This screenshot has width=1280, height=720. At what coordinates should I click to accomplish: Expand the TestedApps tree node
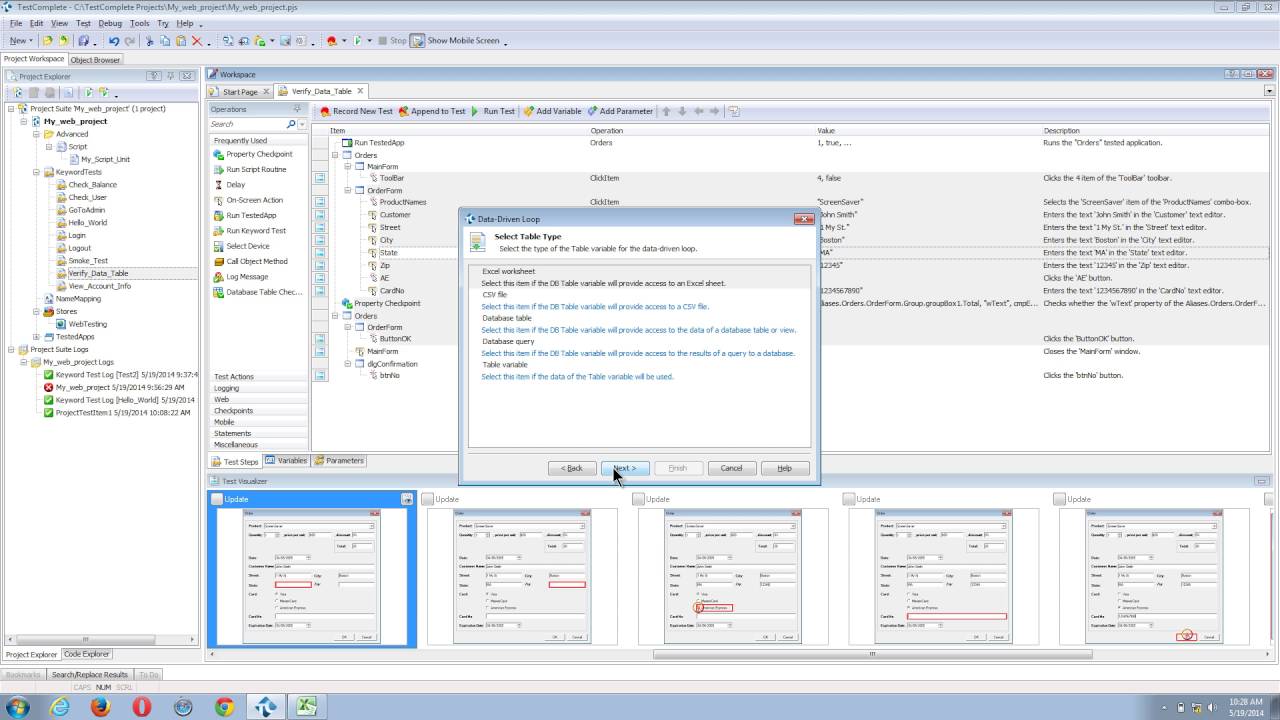(x=37, y=337)
